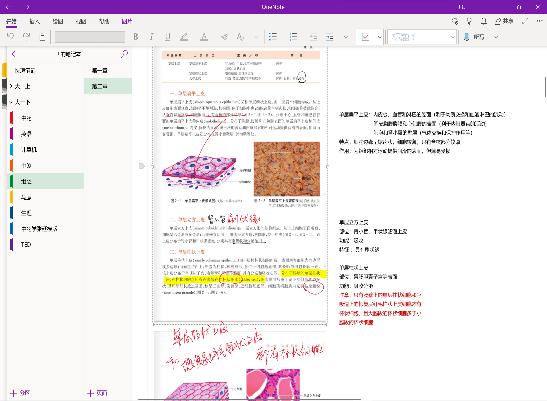
Task: Apply font color to text
Action: click(204, 37)
